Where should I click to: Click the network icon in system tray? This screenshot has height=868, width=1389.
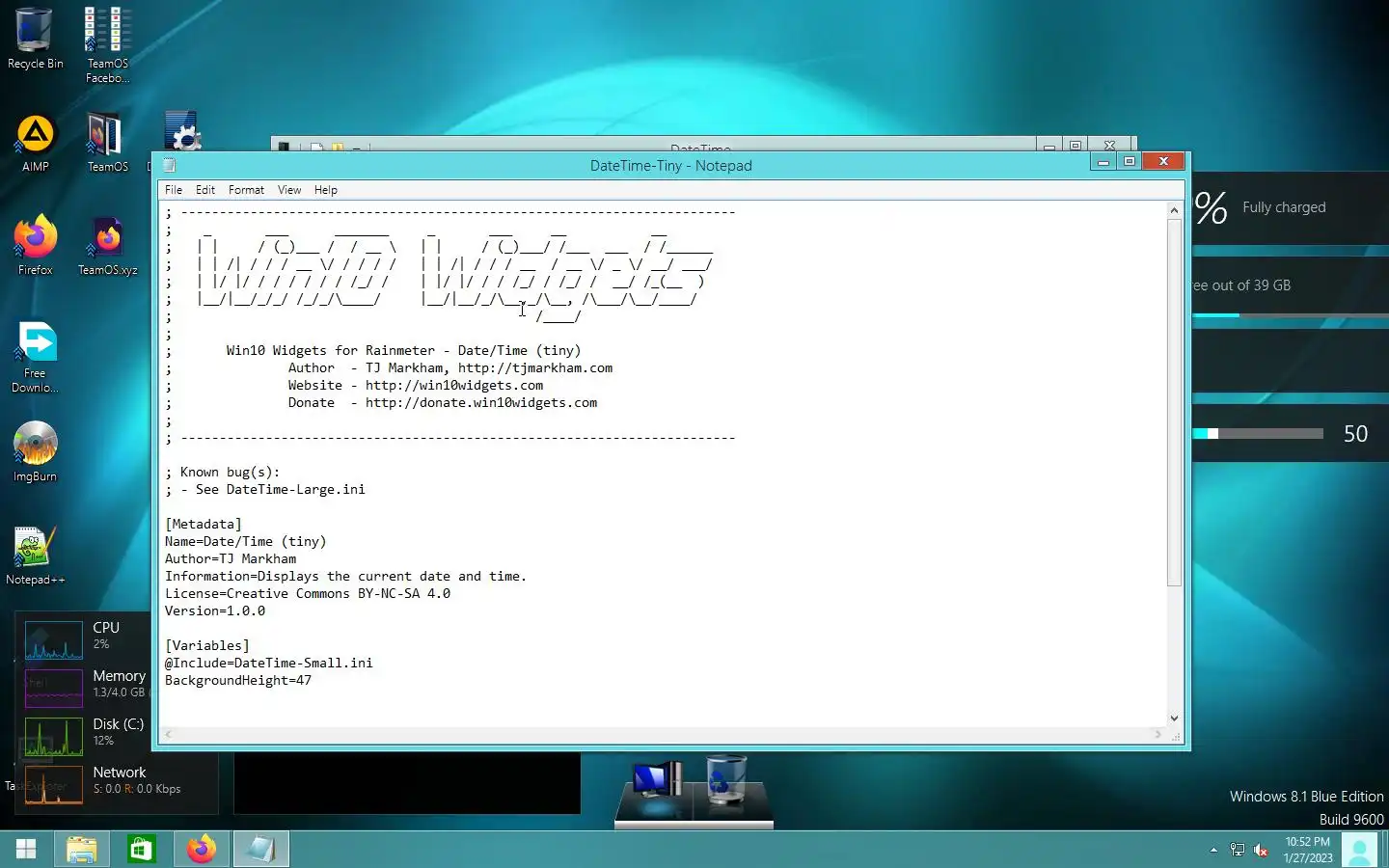click(1238, 850)
